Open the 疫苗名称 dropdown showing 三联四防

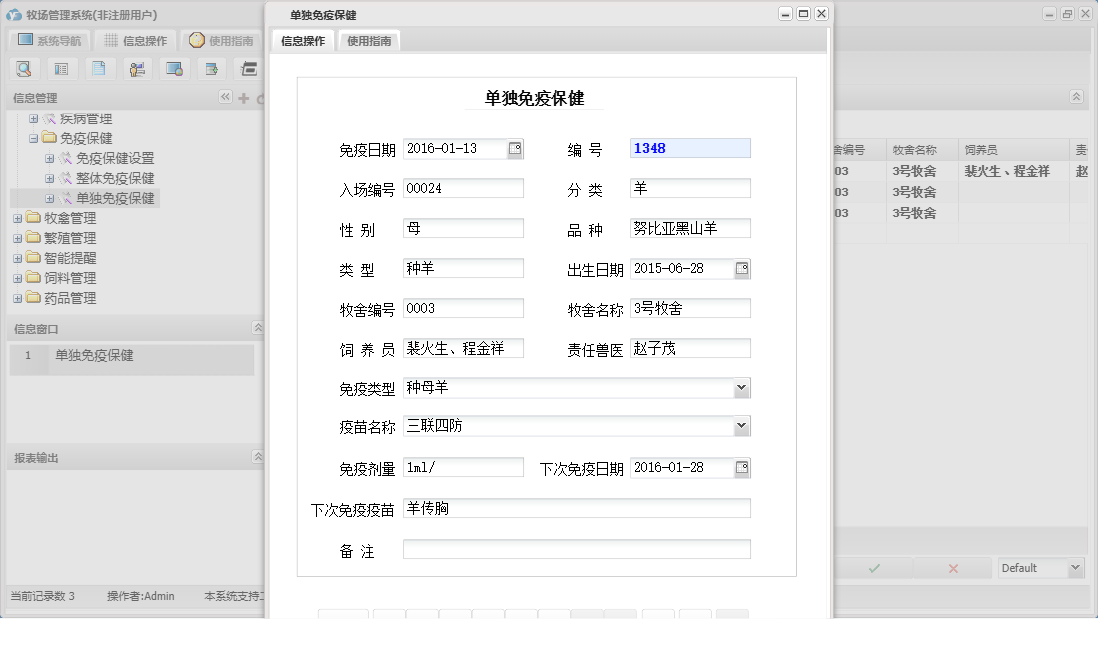(x=742, y=425)
